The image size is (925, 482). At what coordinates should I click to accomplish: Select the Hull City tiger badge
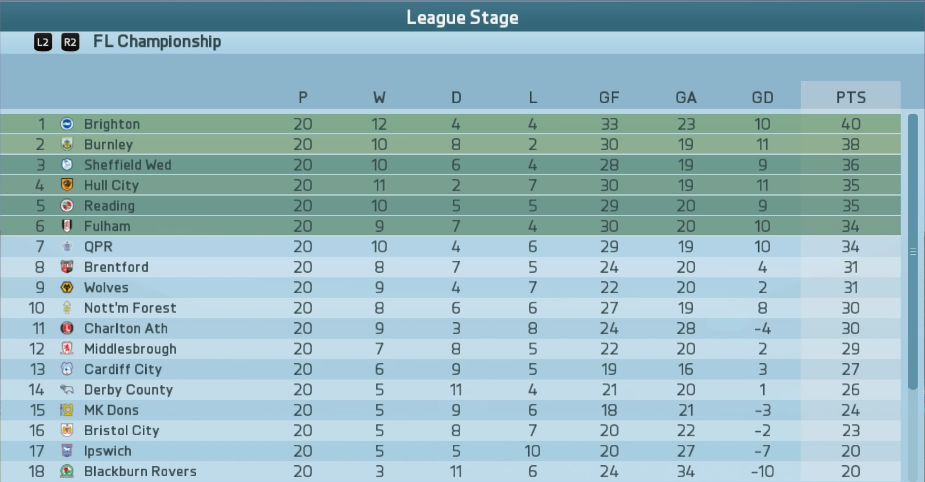67,185
